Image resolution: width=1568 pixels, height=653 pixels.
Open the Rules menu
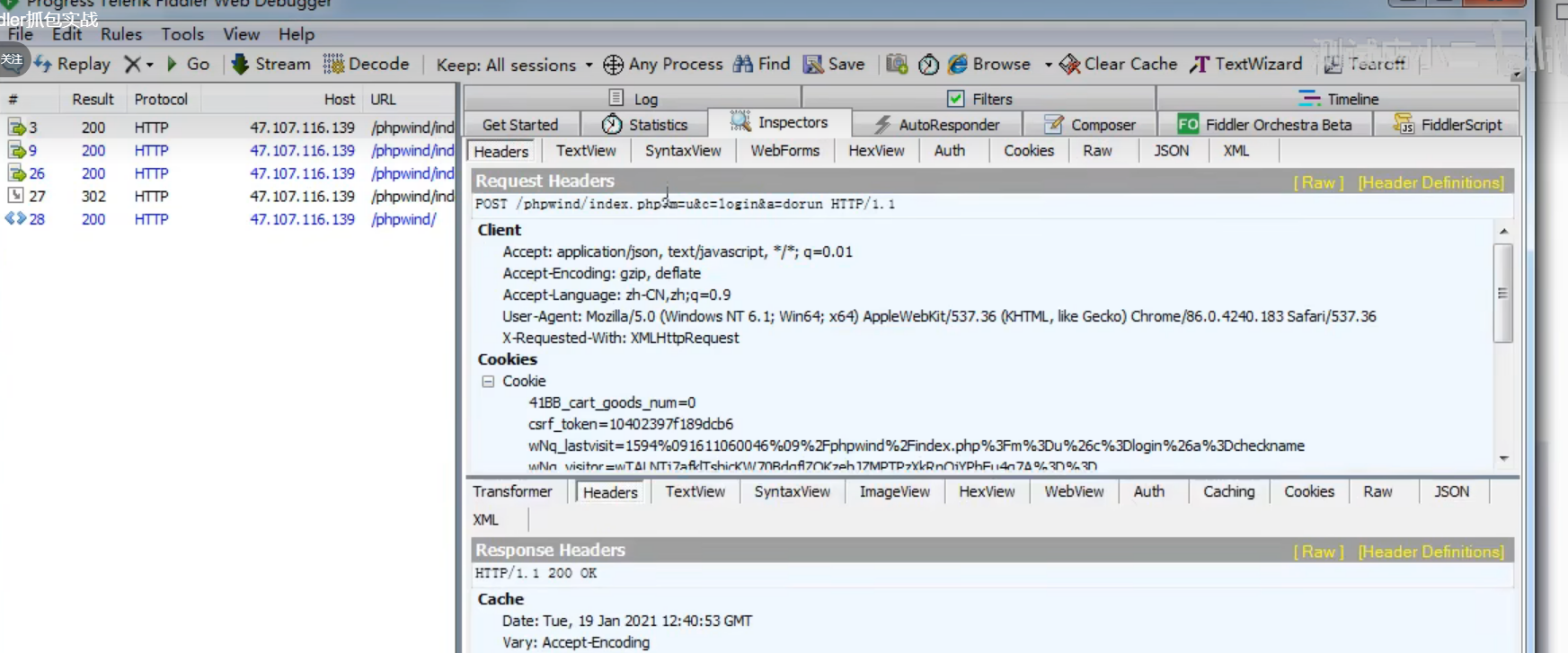121,34
